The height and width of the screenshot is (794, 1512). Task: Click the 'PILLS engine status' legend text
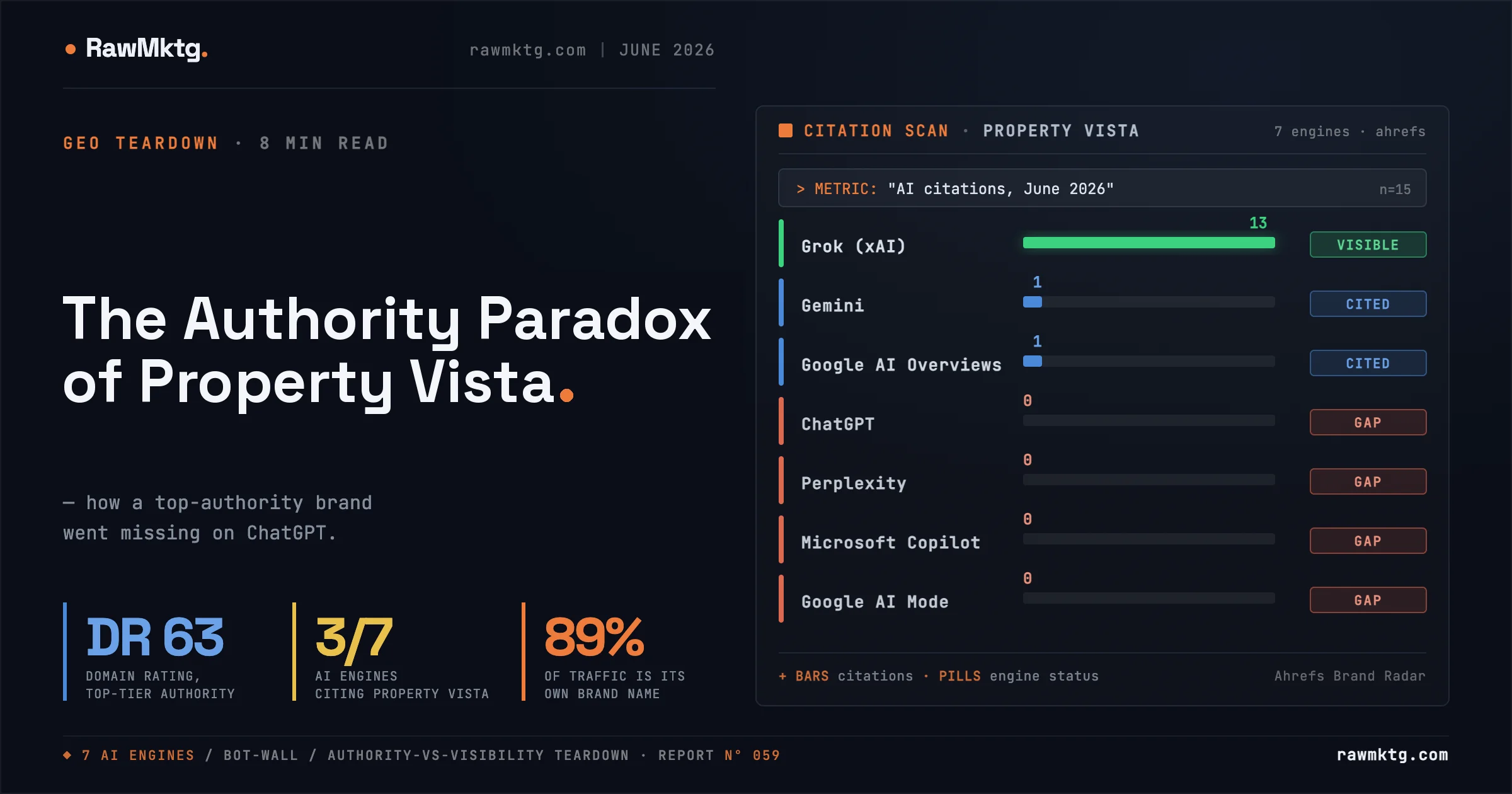pos(1019,676)
